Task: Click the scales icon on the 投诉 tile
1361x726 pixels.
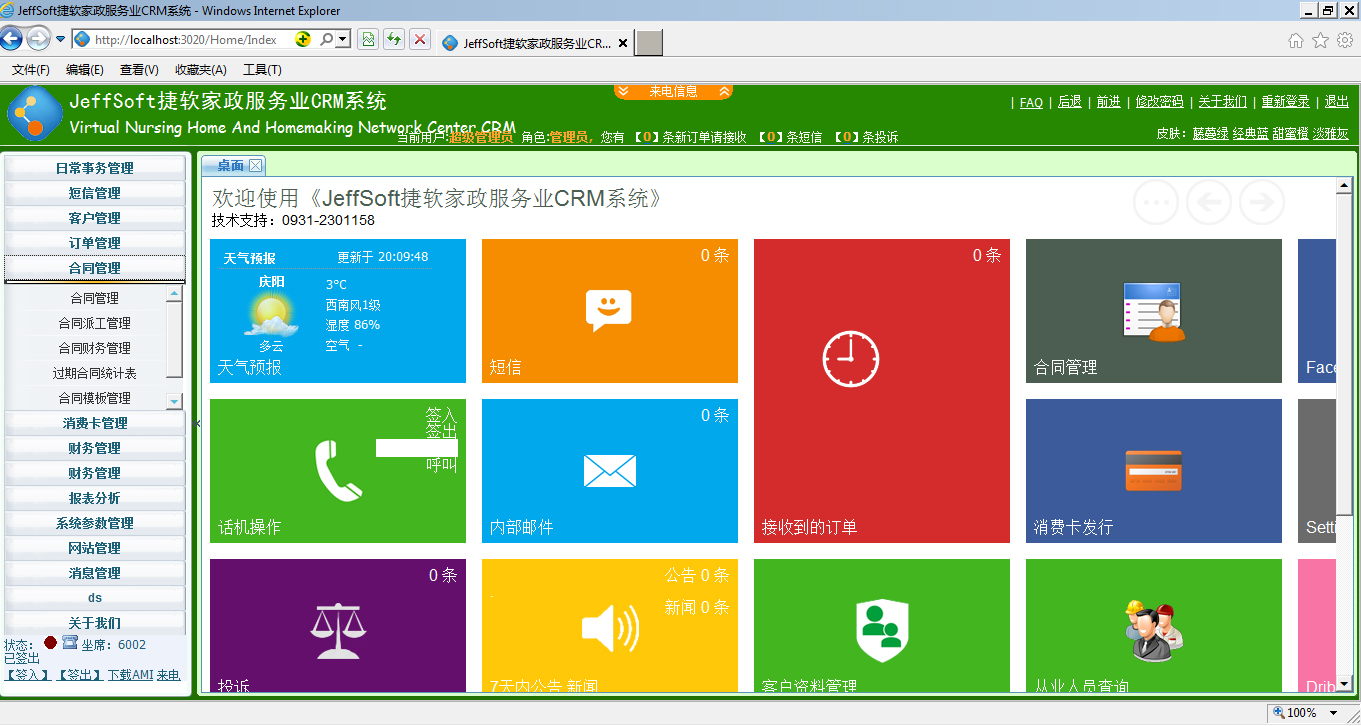Action: click(337, 631)
